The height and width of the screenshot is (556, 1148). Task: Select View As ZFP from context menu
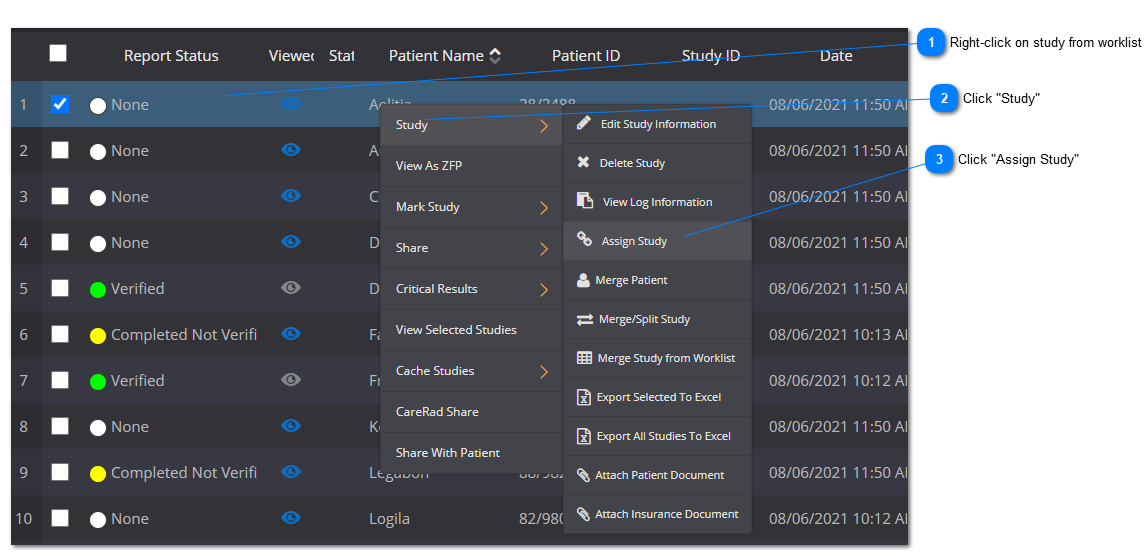click(429, 166)
